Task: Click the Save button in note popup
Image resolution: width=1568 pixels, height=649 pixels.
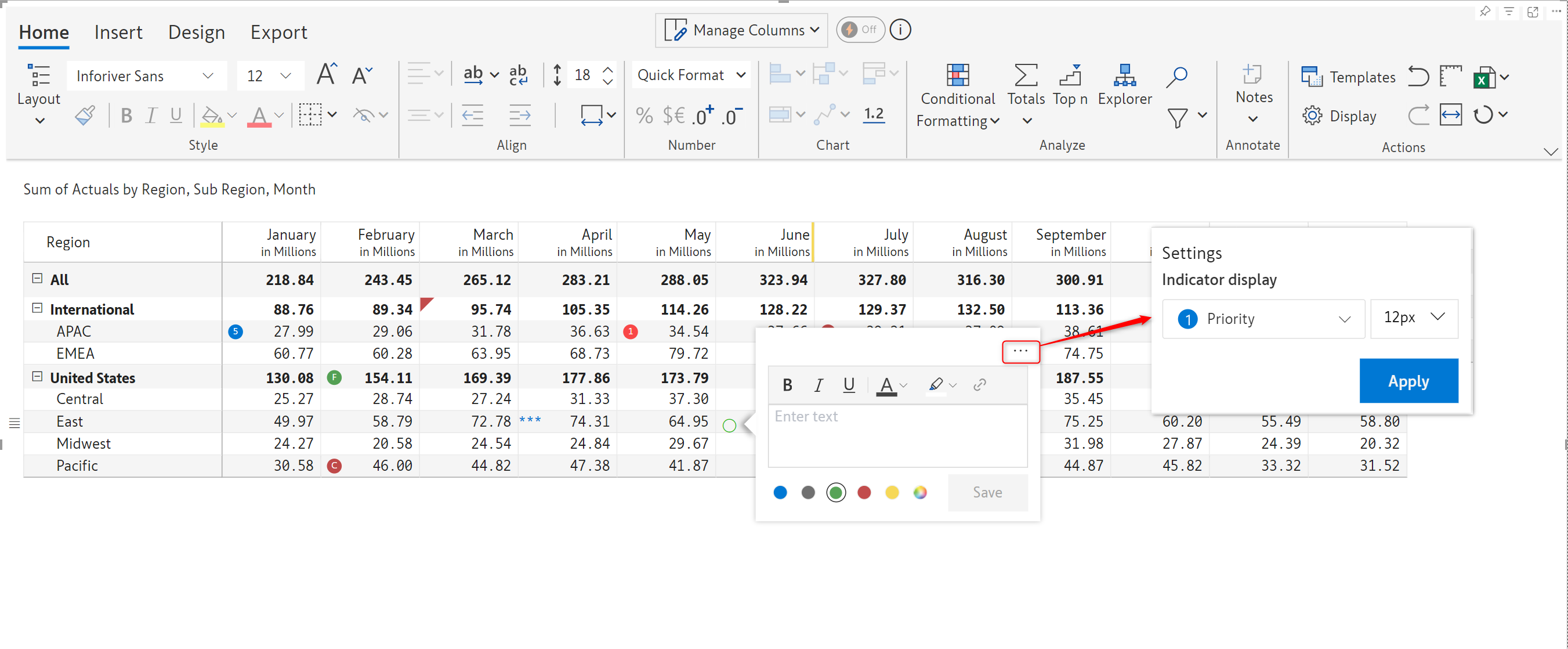Action: 987,492
